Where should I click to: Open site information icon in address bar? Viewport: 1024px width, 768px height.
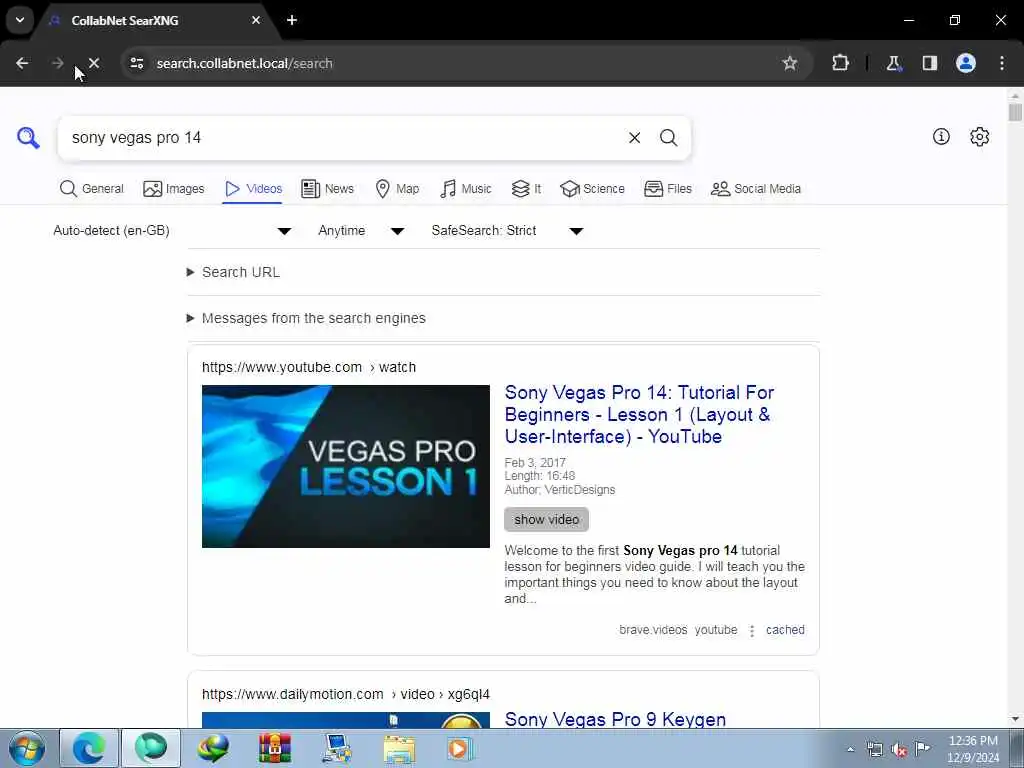click(x=137, y=63)
